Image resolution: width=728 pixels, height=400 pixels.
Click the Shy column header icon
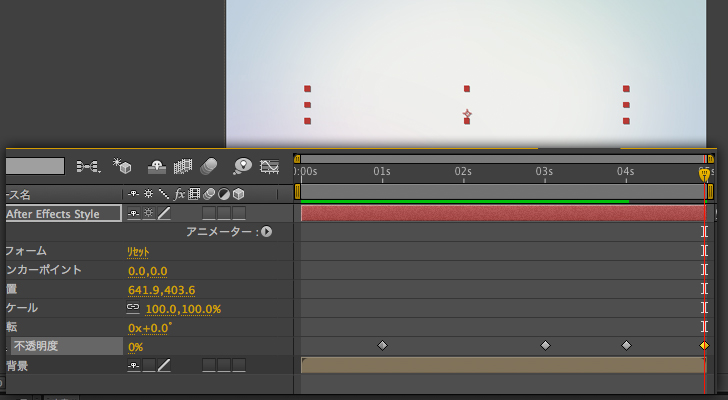coord(134,194)
